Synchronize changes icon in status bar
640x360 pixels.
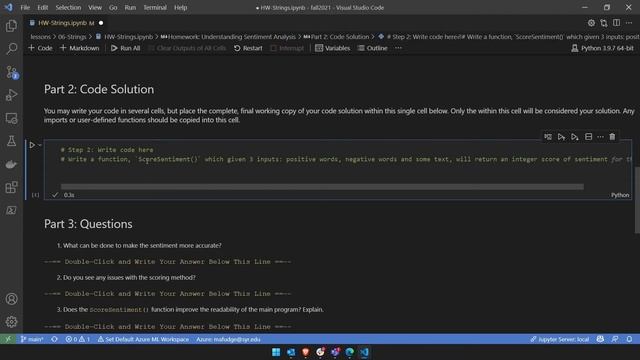tap(54, 339)
